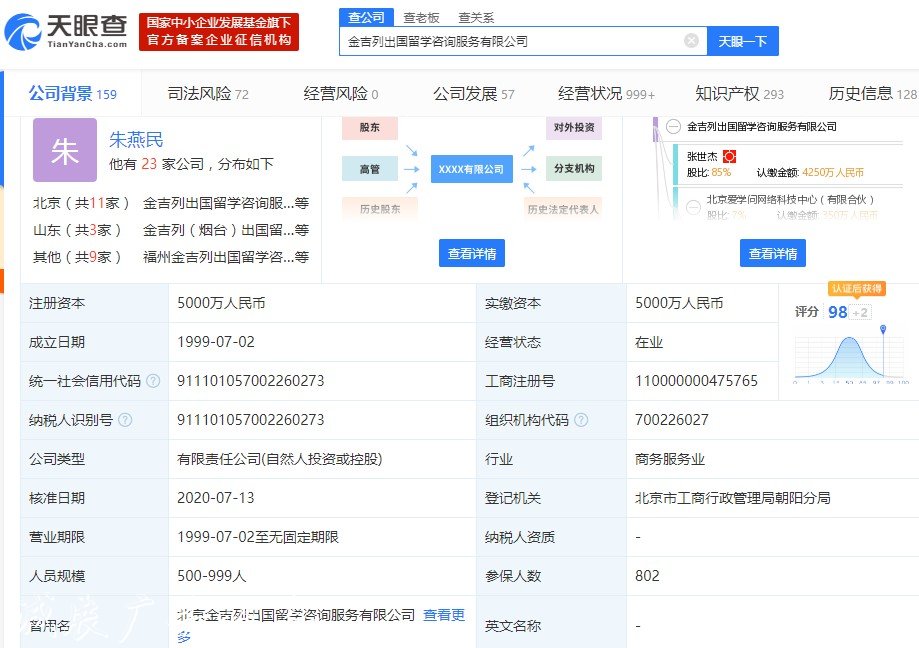Select the XXXX有限公司 node in relationship graph
919x648 pixels.
coord(471,168)
